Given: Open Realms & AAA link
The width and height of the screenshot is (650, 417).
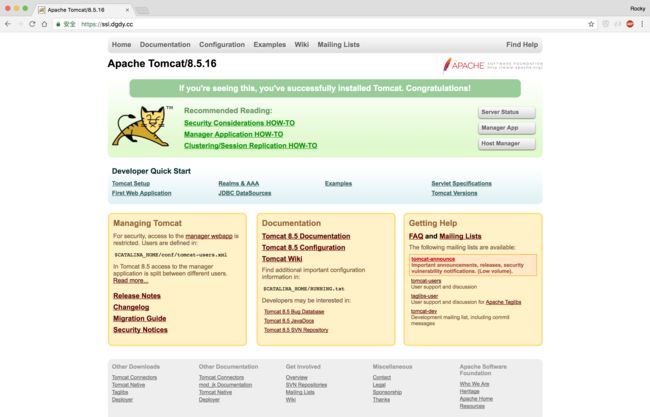Looking at the screenshot, I should (x=238, y=183).
